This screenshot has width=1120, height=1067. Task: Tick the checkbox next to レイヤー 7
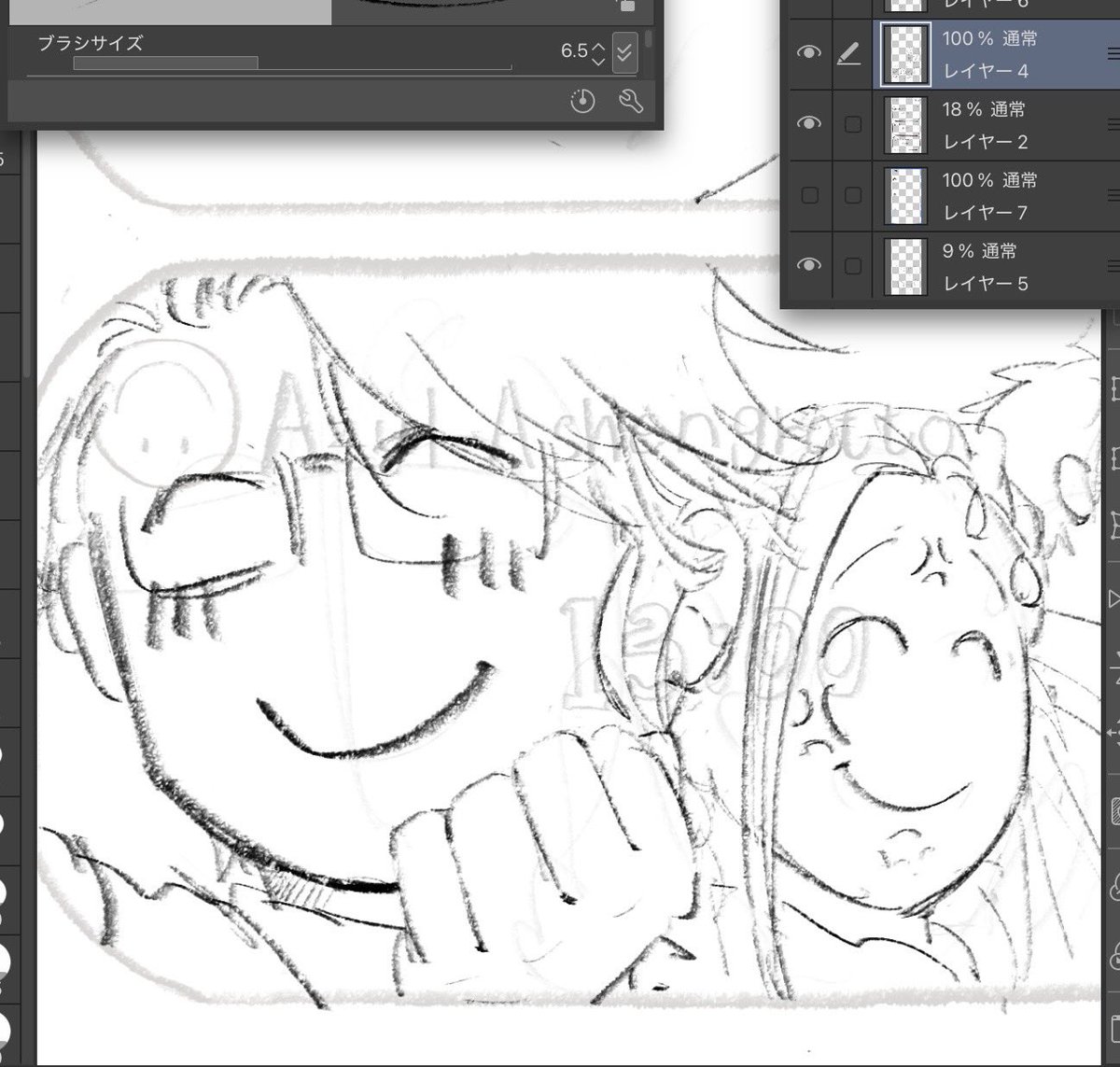tap(852, 195)
